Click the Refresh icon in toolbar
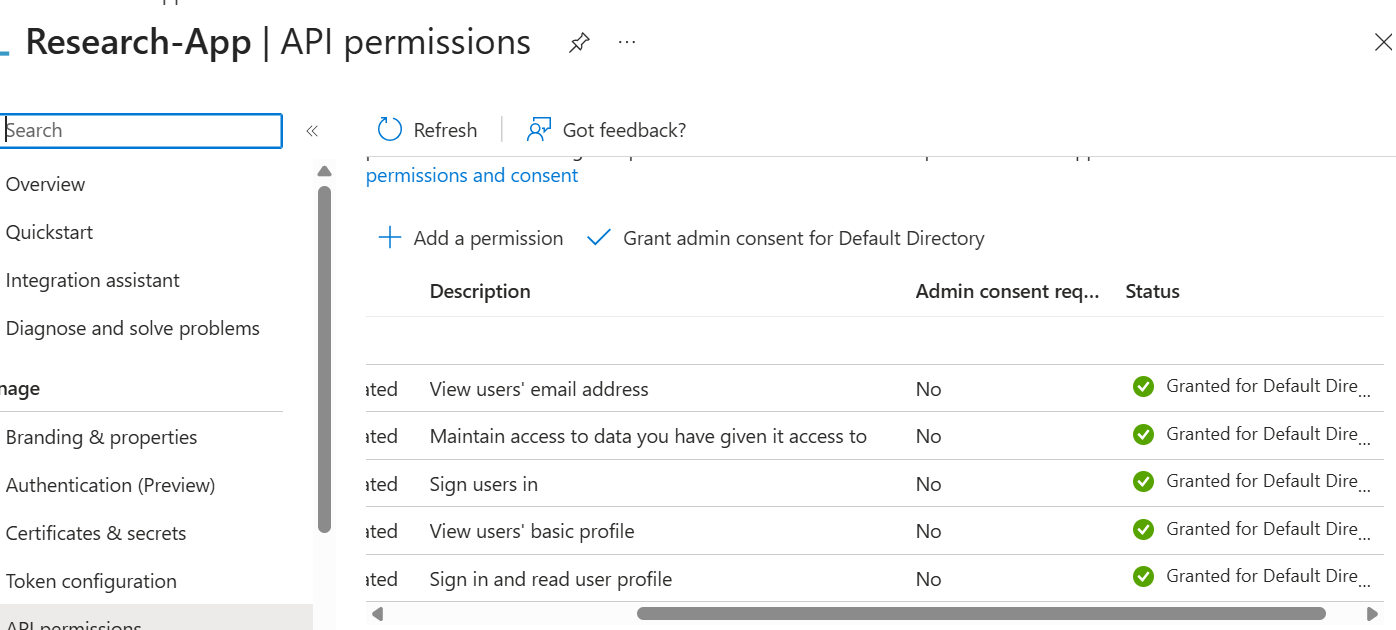The width and height of the screenshot is (1396, 630). [389, 130]
